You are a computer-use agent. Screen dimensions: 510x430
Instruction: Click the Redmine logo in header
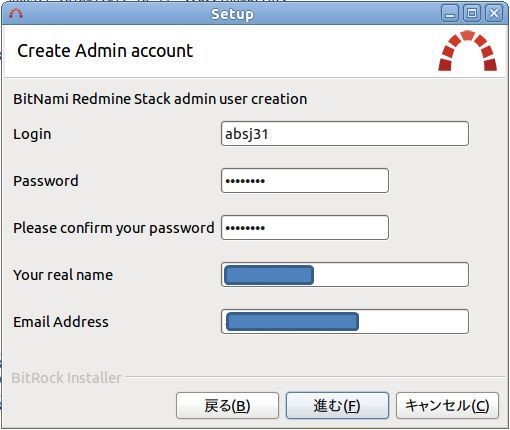468,51
